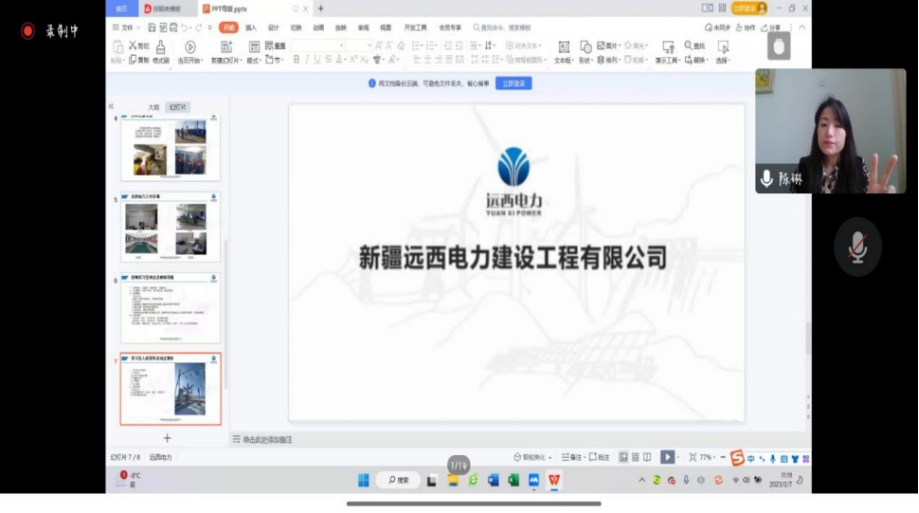Toggle the Notes (备注) pane in status bar
919x513 pixels.
click(571, 457)
